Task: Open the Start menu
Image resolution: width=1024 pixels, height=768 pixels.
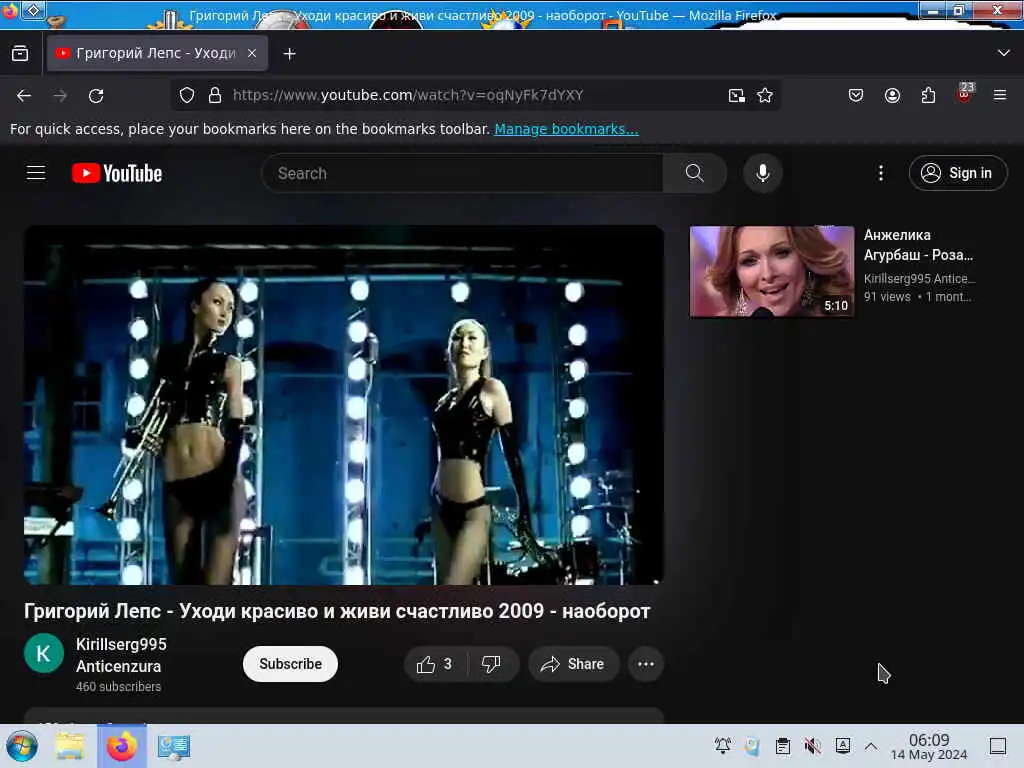Action: 22,746
